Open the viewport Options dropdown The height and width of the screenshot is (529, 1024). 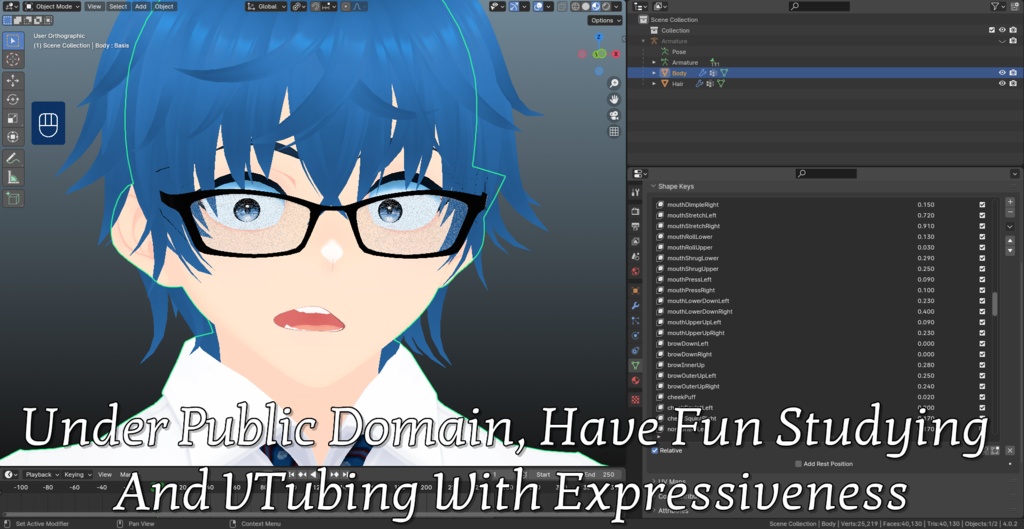click(x=605, y=20)
